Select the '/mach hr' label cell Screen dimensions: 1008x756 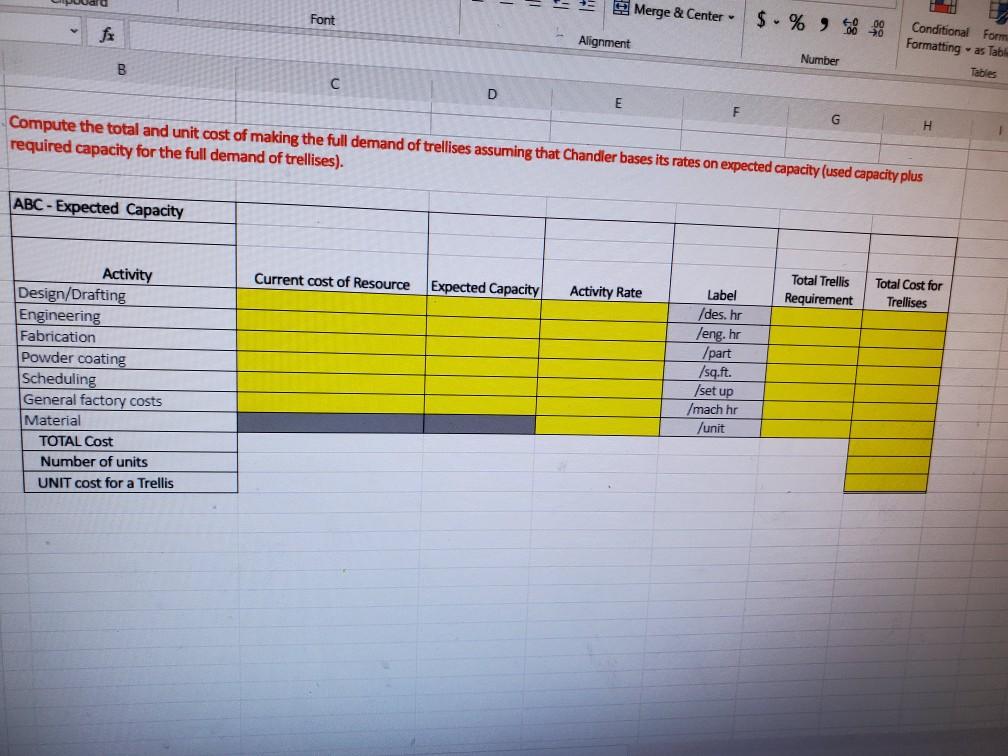point(712,409)
